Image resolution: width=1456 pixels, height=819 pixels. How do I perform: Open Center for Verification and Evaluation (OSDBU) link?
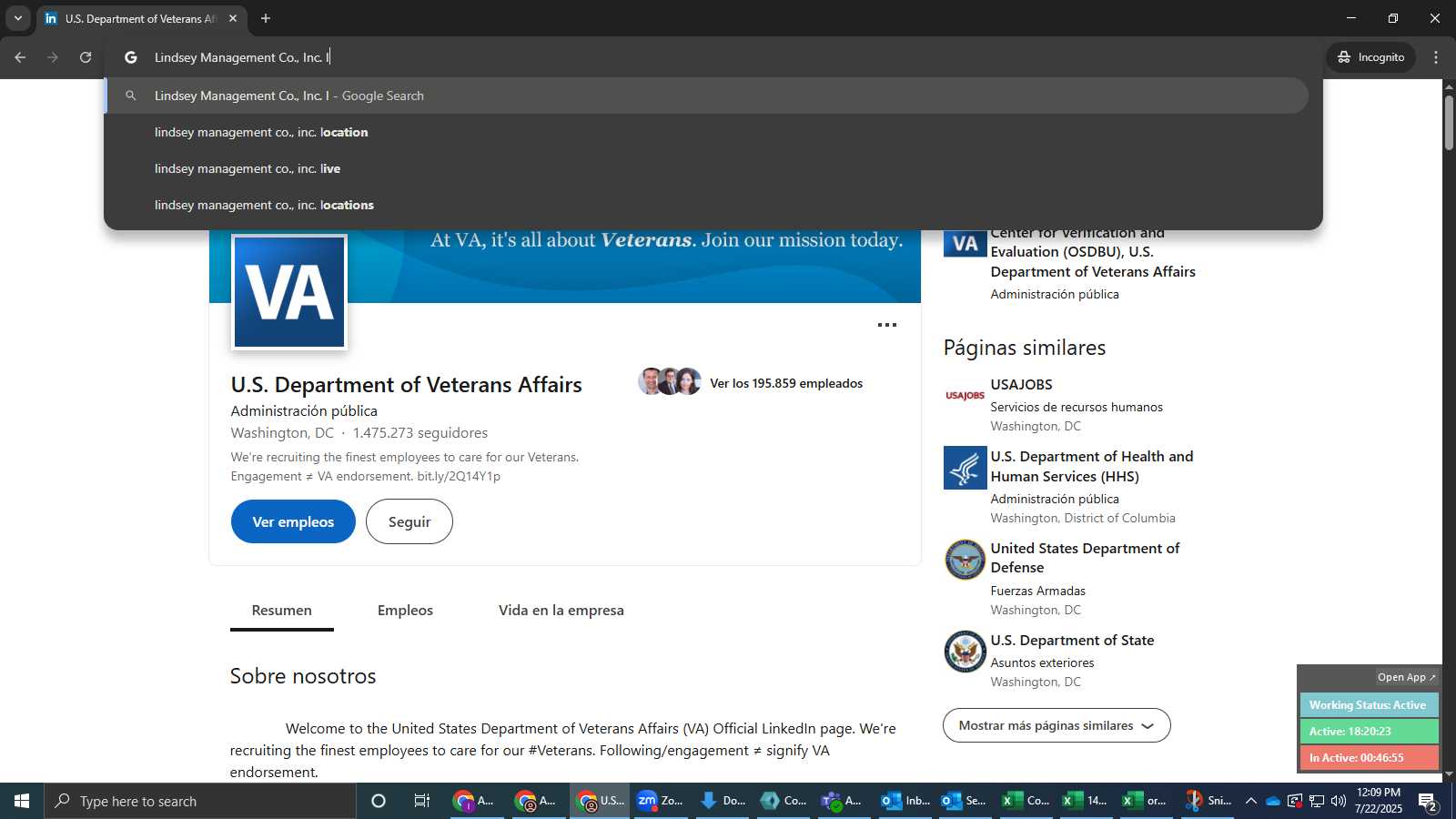click(1093, 252)
